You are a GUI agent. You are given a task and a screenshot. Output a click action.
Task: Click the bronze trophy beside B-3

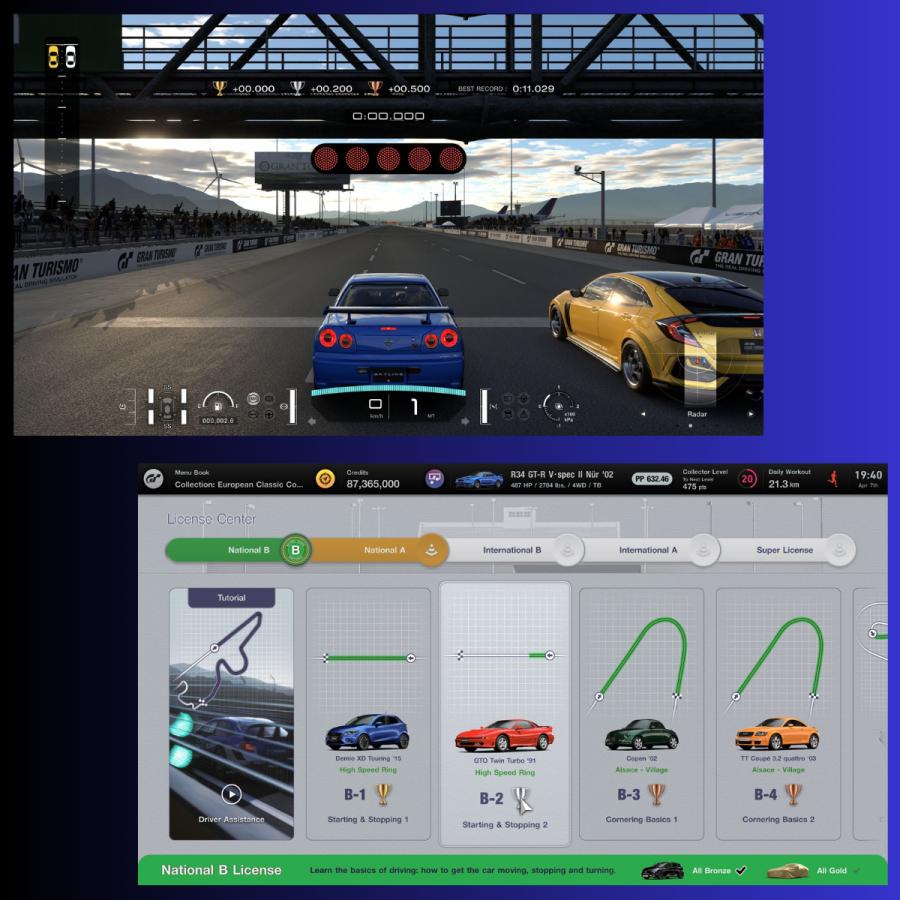point(656,794)
